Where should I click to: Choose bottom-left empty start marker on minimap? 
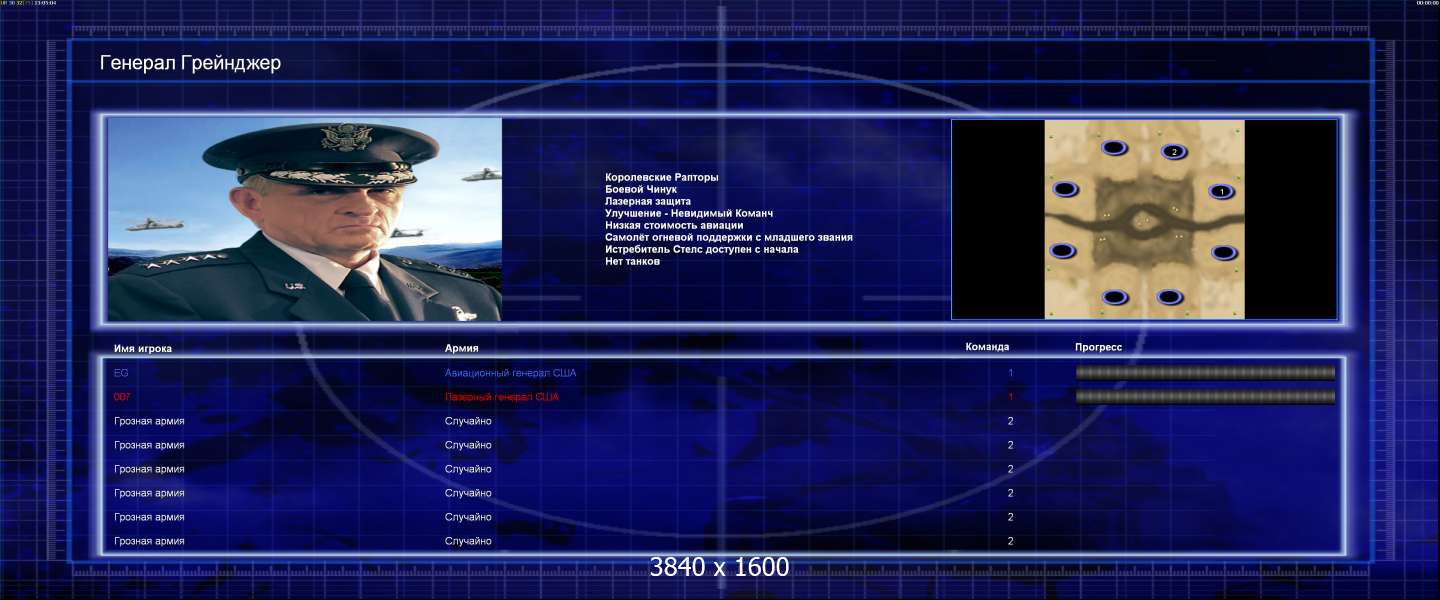1115,297
